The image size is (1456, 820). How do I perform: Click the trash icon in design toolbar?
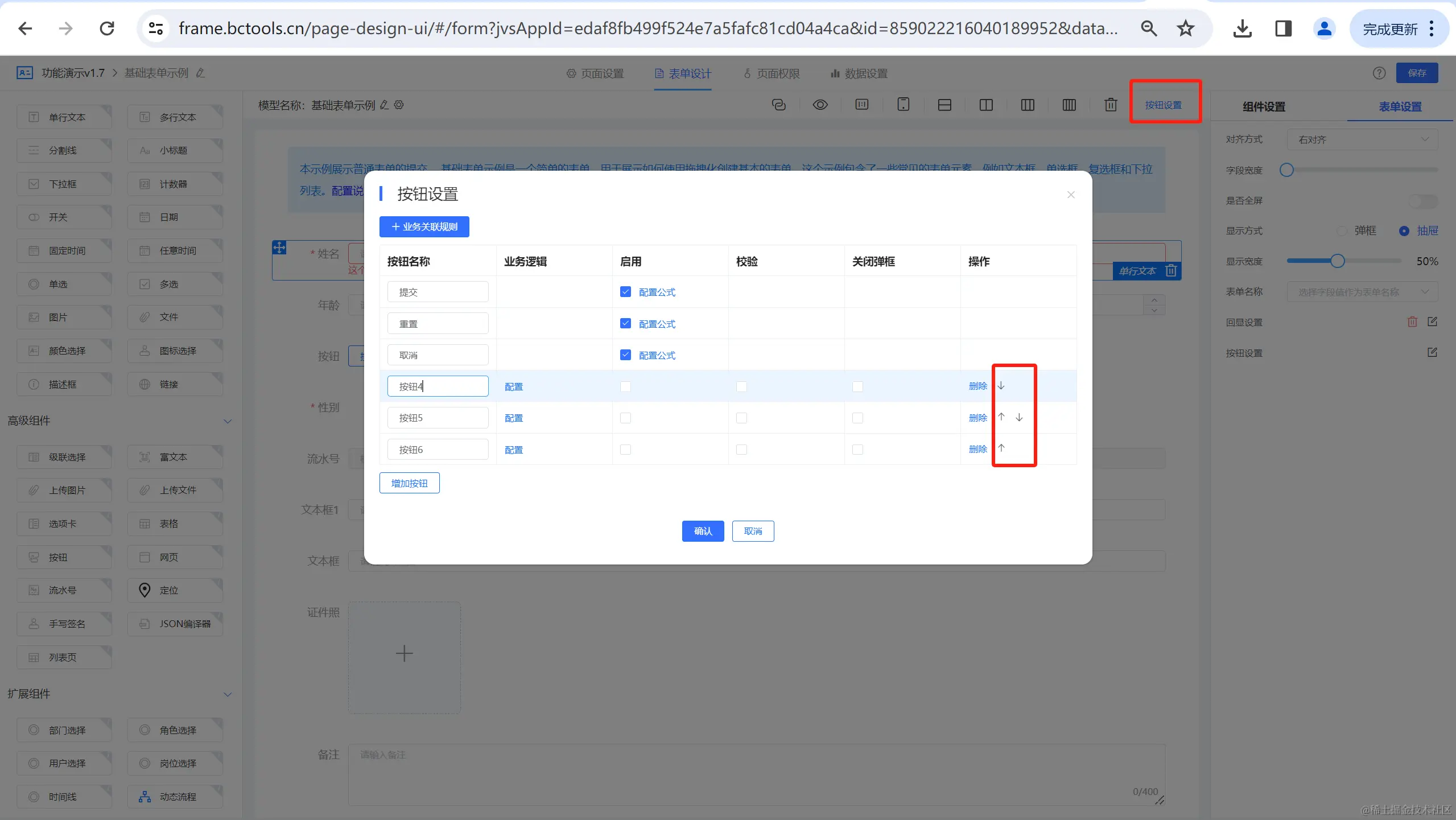click(1111, 105)
